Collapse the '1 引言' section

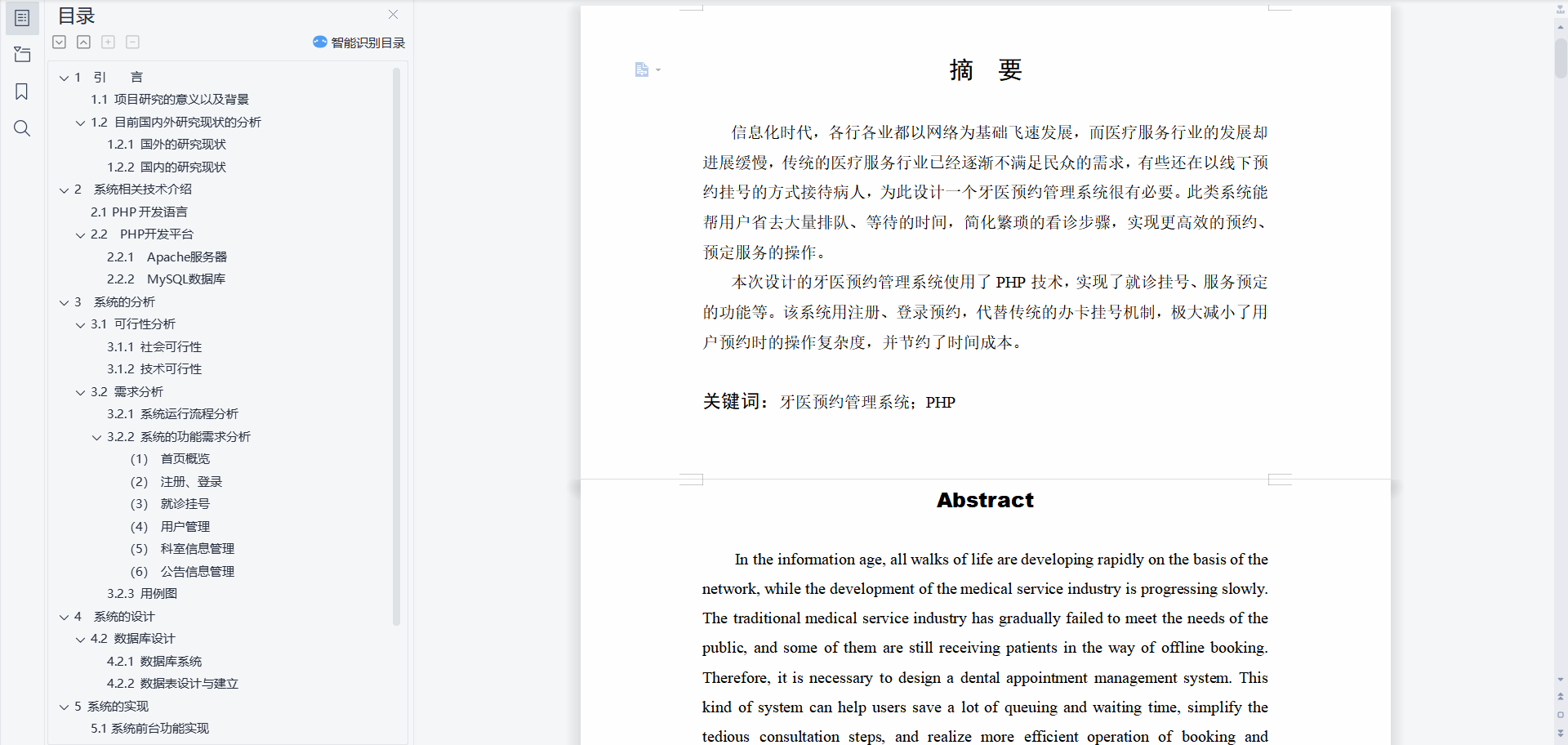tap(64, 78)
